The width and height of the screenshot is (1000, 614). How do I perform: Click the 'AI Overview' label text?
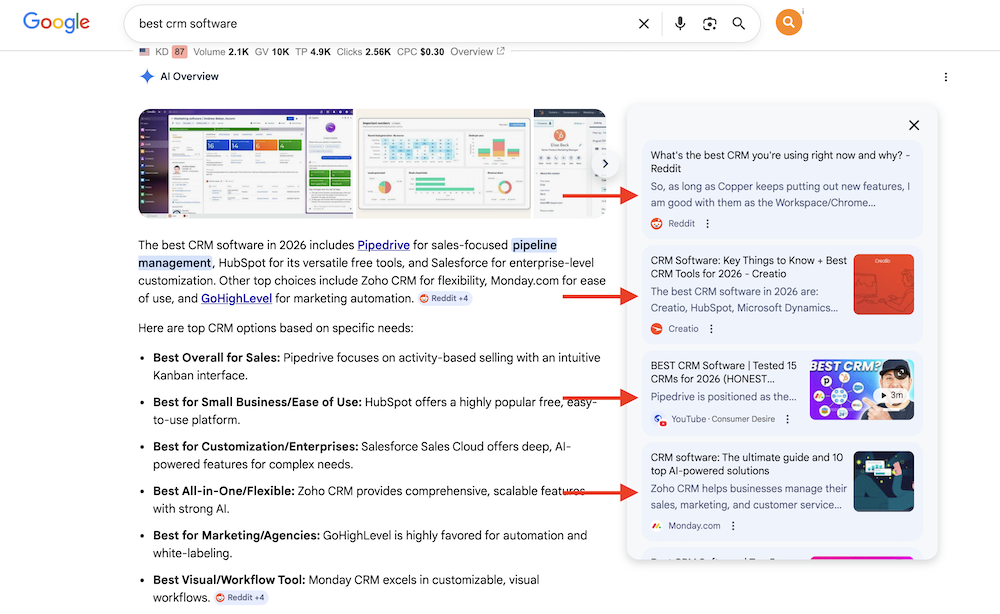click(189, 77)
